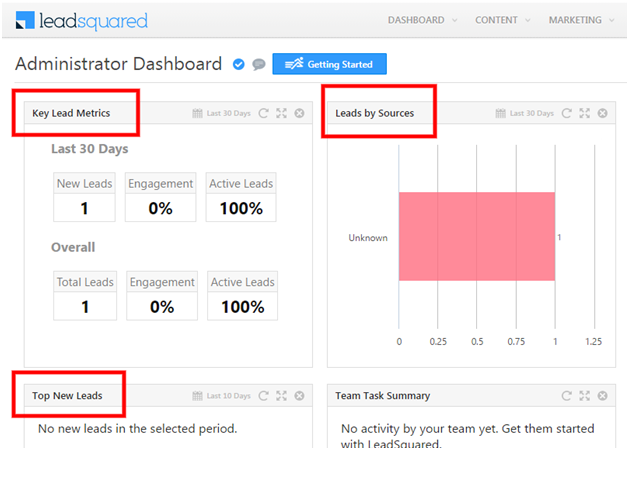Open the CONTENT menu
The image size is (628, 478).
click(x=503, y=20)
